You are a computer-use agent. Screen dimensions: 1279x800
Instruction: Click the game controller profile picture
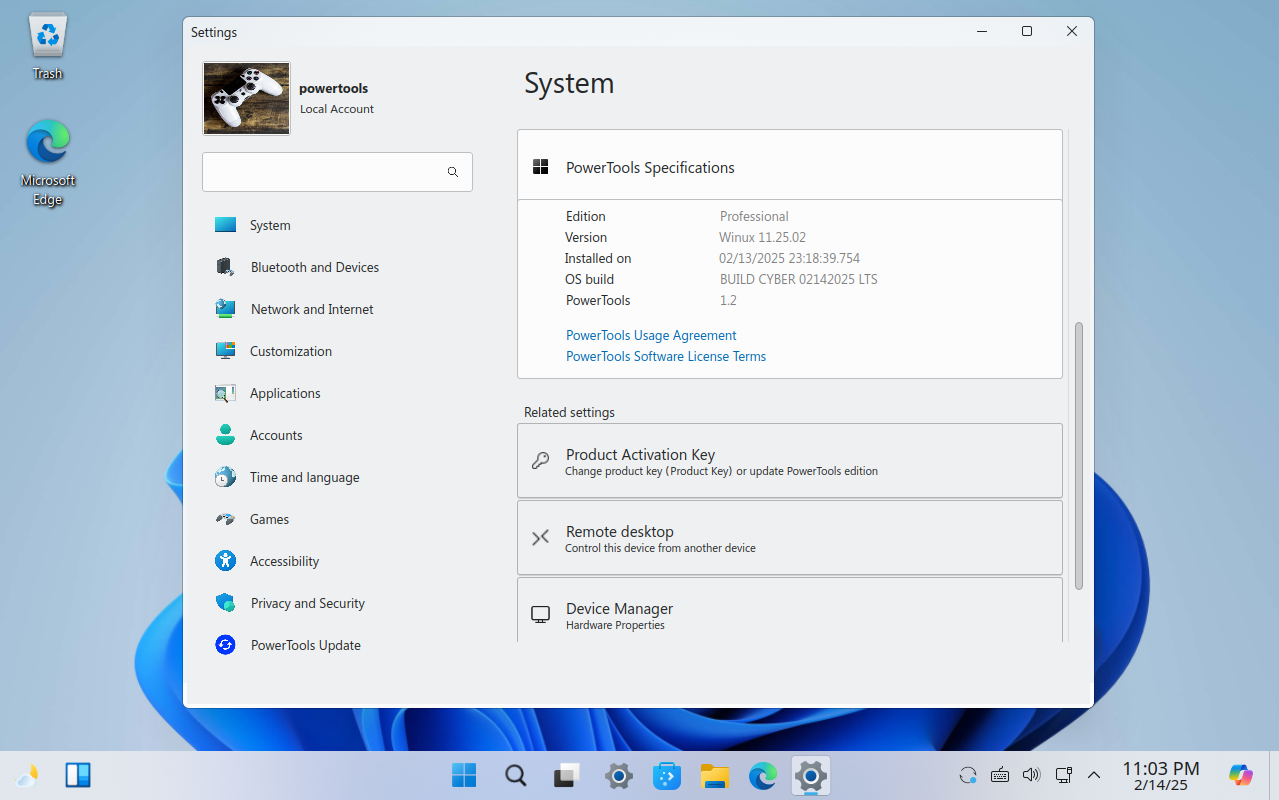(x=246, y=98)
